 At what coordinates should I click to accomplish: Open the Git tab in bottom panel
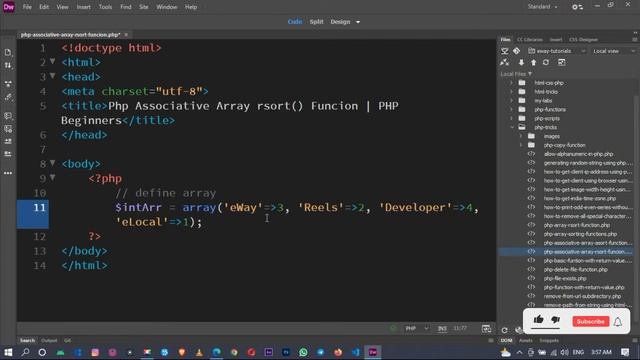click(x=67, y=340)
